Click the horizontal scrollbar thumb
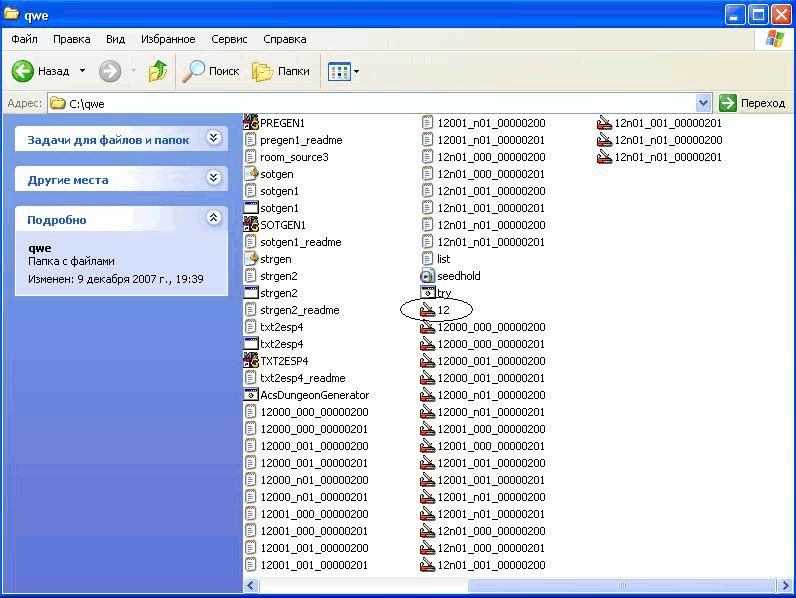 coord(622,585)
